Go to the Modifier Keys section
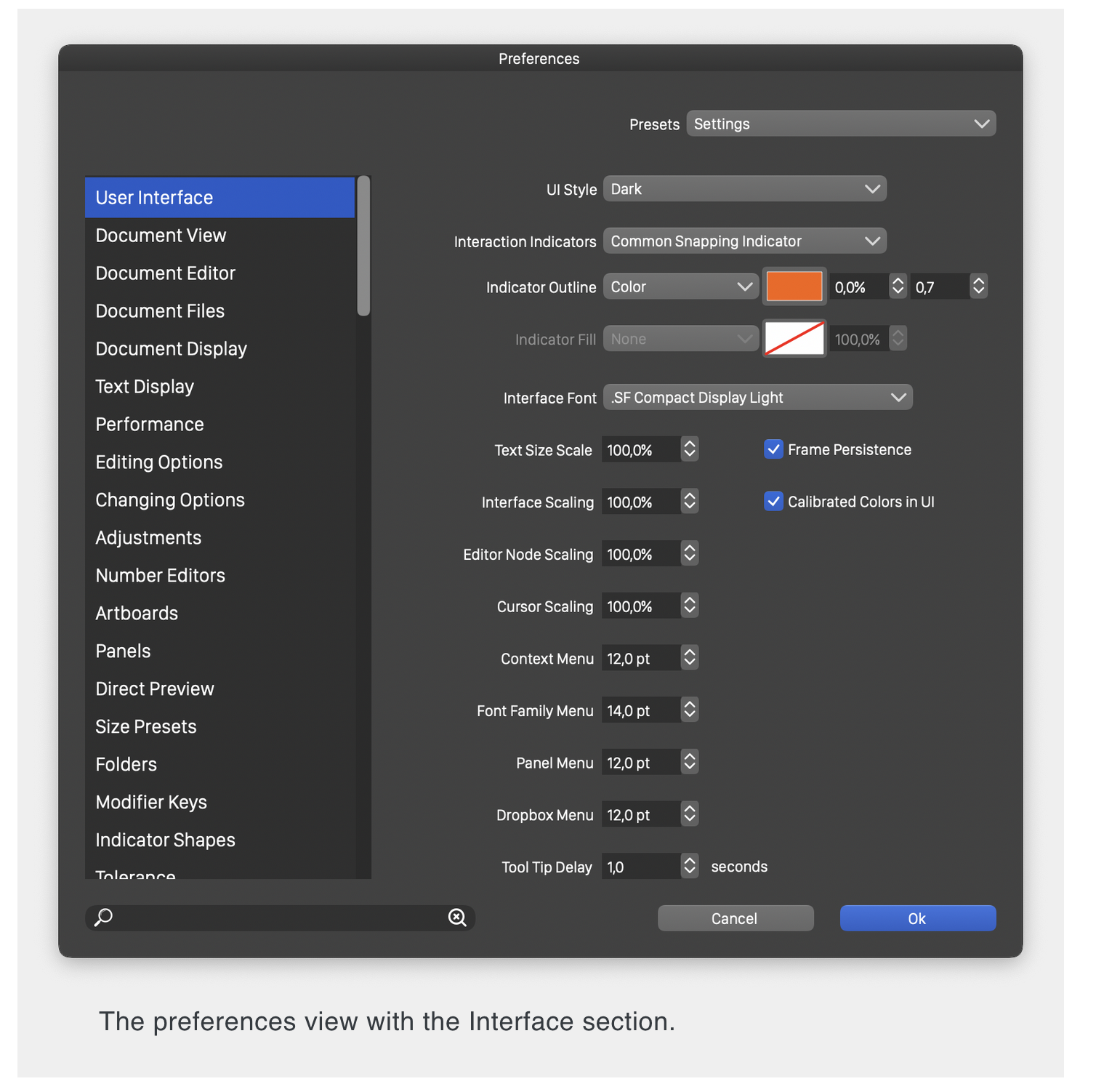This screenshot has height=1092, width=1096. pos(151,802)
